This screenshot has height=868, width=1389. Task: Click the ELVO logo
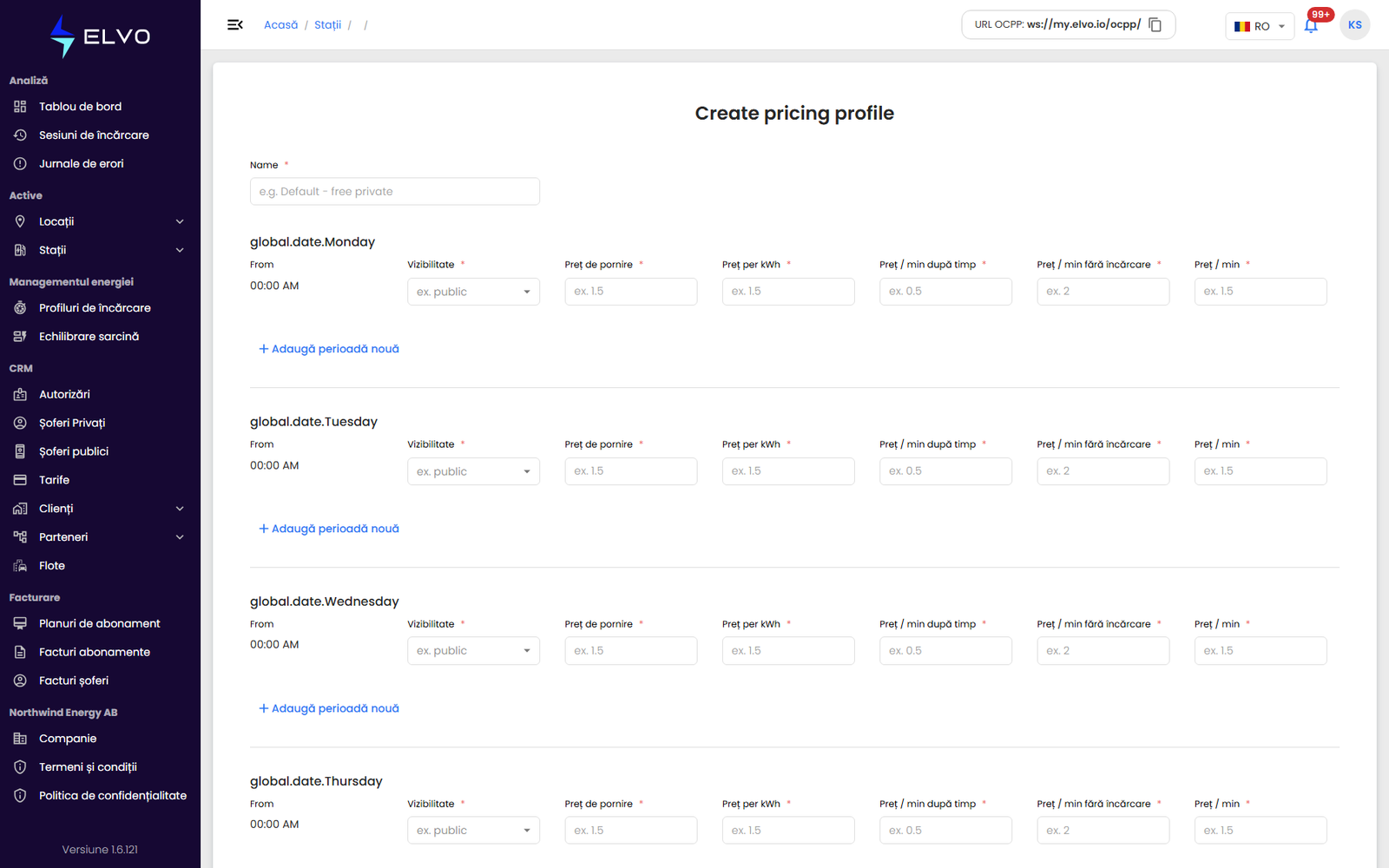(x=100, y=36)
